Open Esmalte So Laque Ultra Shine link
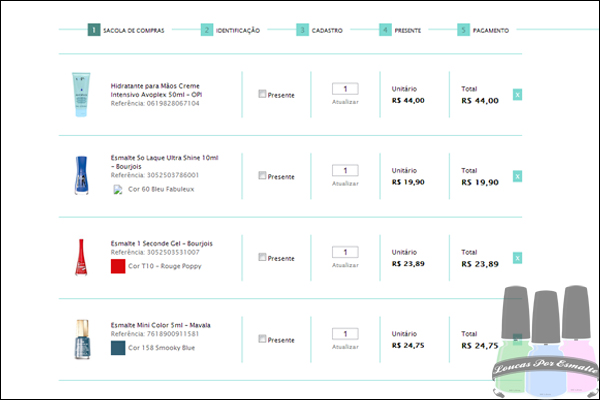The image size is (600, 400). (165, 162)
